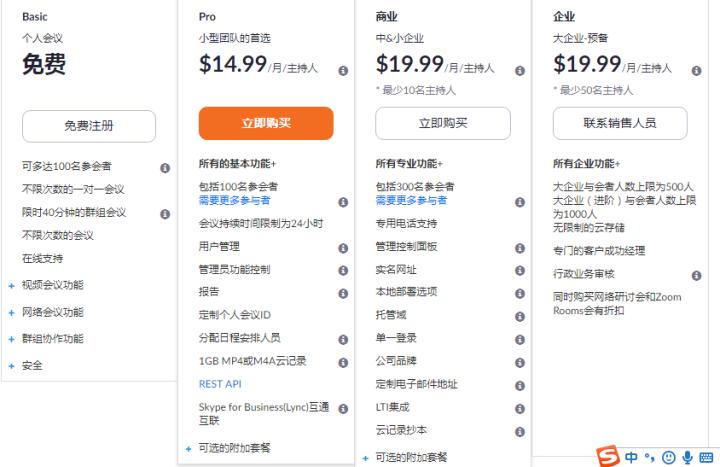Open REST API link

click(220, 384)
